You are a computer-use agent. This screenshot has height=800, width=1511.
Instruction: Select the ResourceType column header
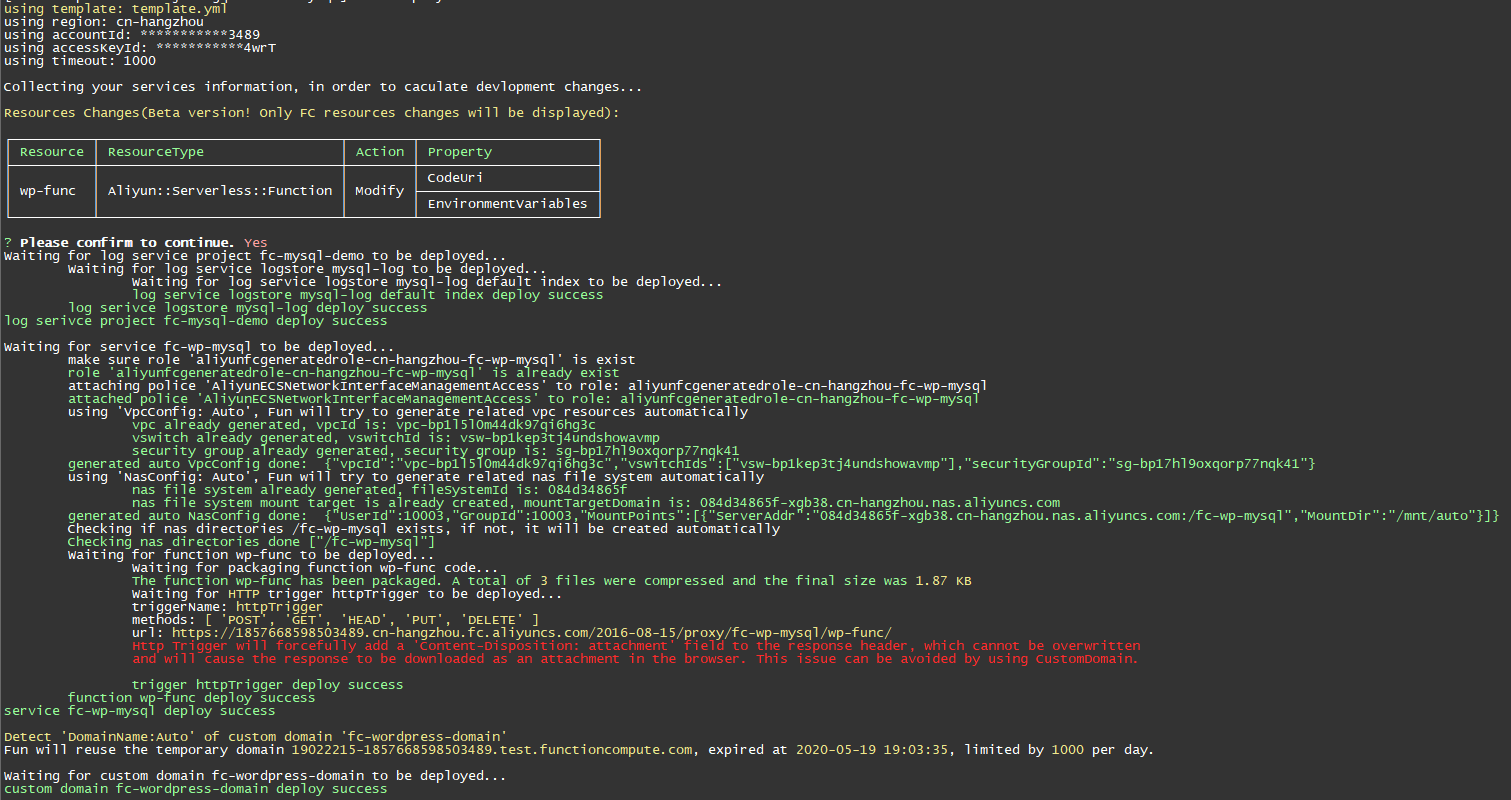156,152
